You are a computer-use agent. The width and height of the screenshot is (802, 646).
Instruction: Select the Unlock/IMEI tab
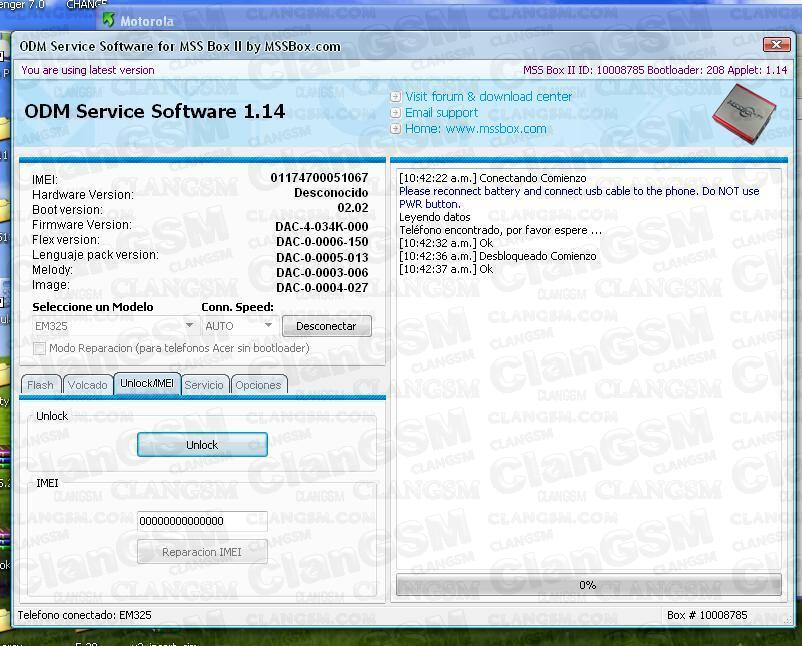pyautogui.click(x=147, y=384)
